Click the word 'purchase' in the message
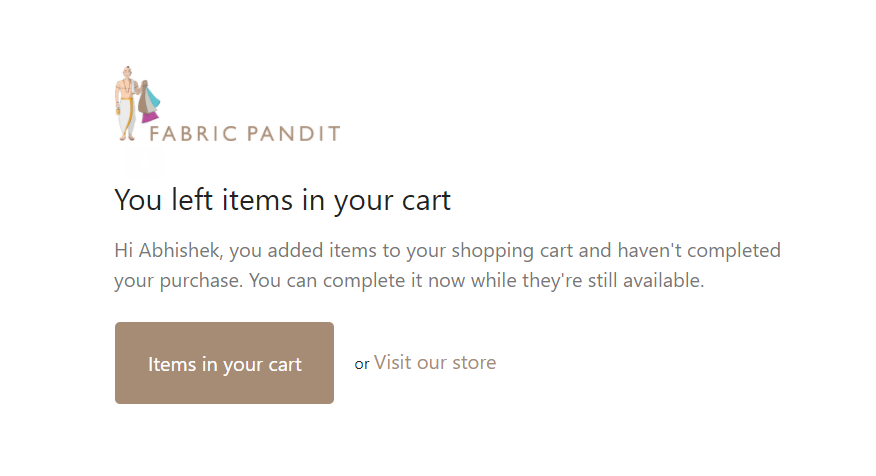This screenshot has width=876, height=476. [x=201, y=280]
